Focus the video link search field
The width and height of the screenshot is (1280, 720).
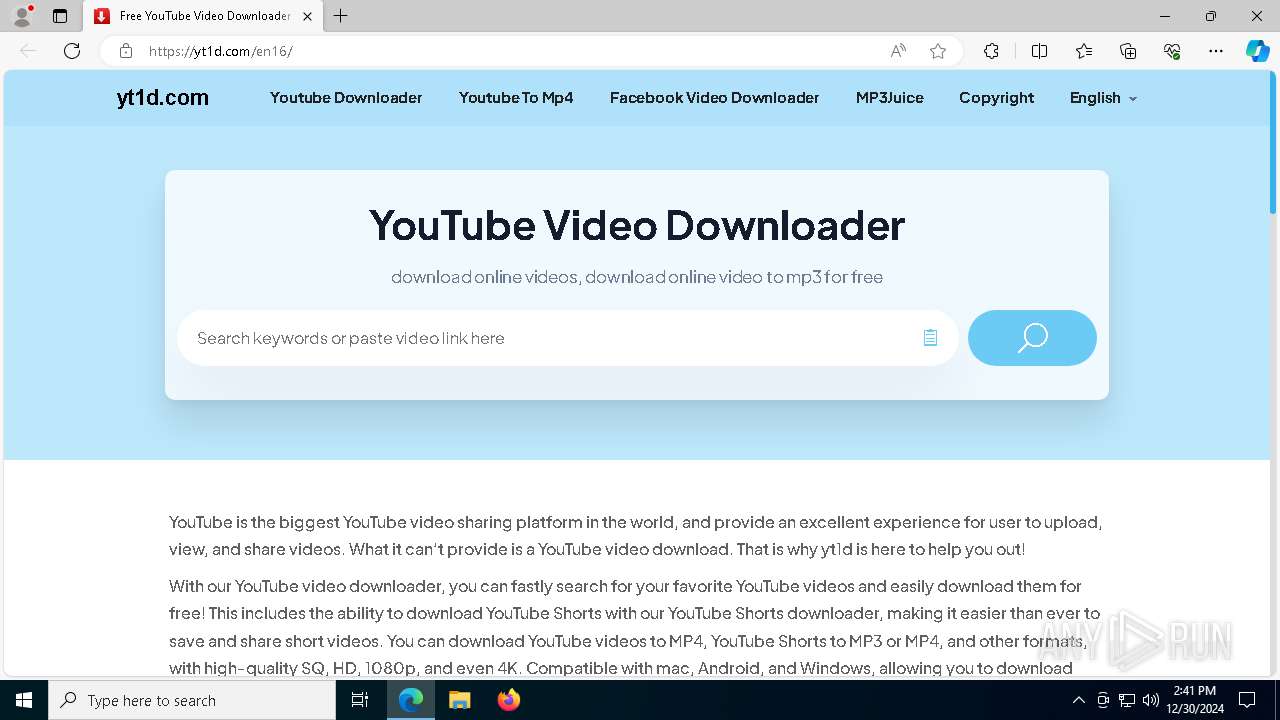click(x=567, y=338)
